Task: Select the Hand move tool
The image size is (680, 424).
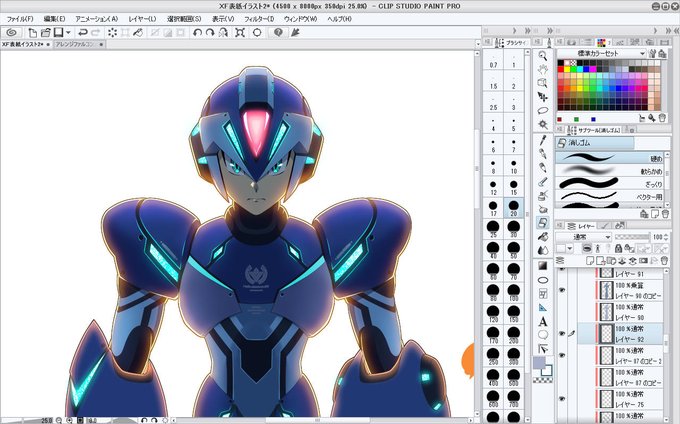Action: coord(543,69)
